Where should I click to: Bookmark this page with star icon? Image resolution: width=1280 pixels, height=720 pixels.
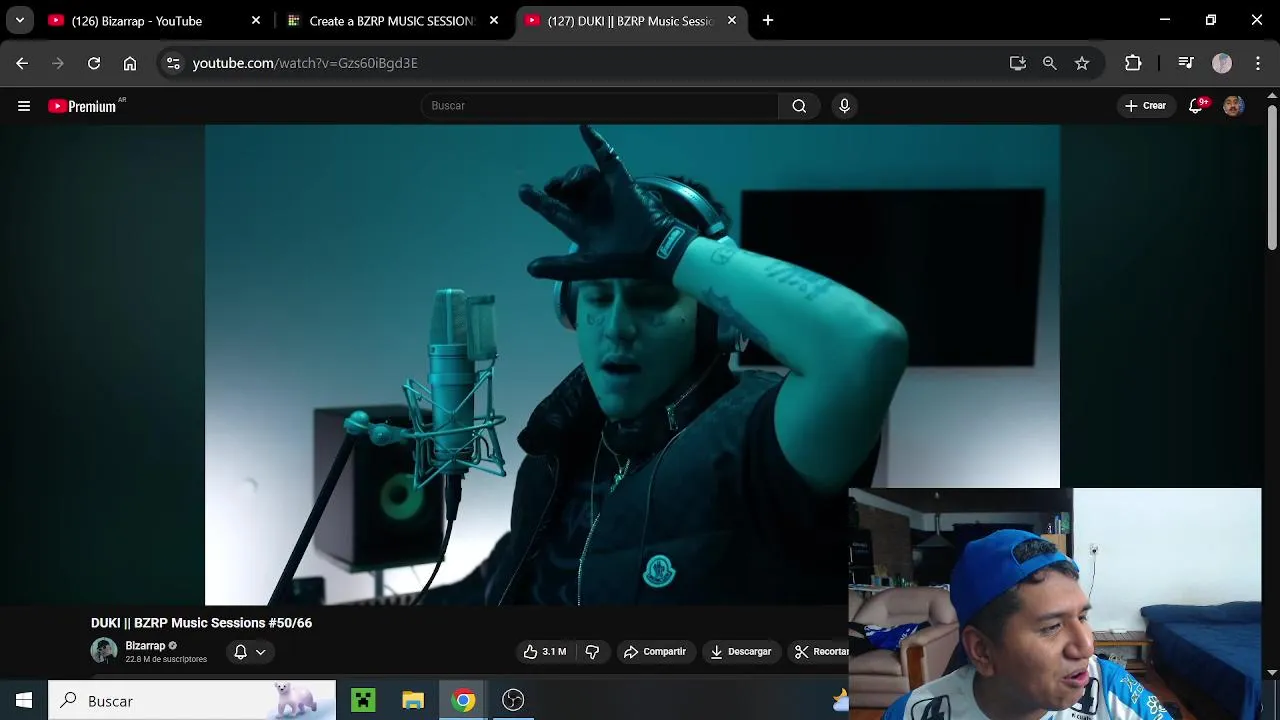pyautogui.click(x=1082, y=63)
